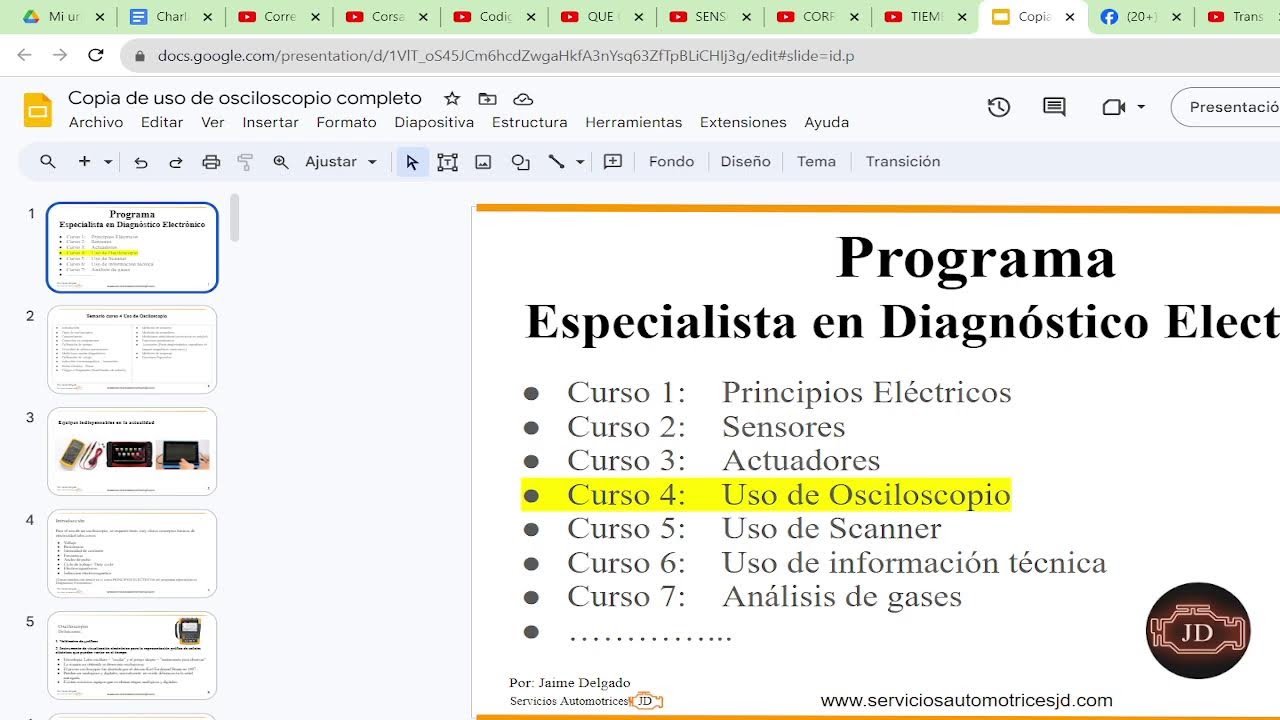Select slide 4 Introducción thumbnail
1280x720 pixels.
132,554
